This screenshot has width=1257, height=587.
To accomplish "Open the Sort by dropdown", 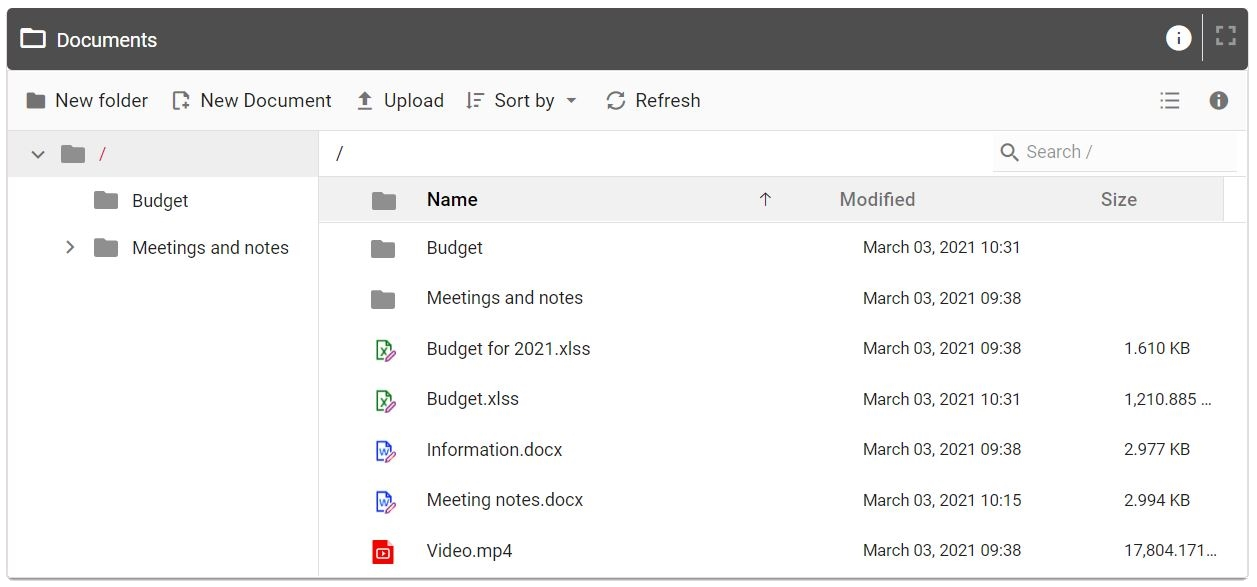I will pyautogui.click(x=522, y=101).
